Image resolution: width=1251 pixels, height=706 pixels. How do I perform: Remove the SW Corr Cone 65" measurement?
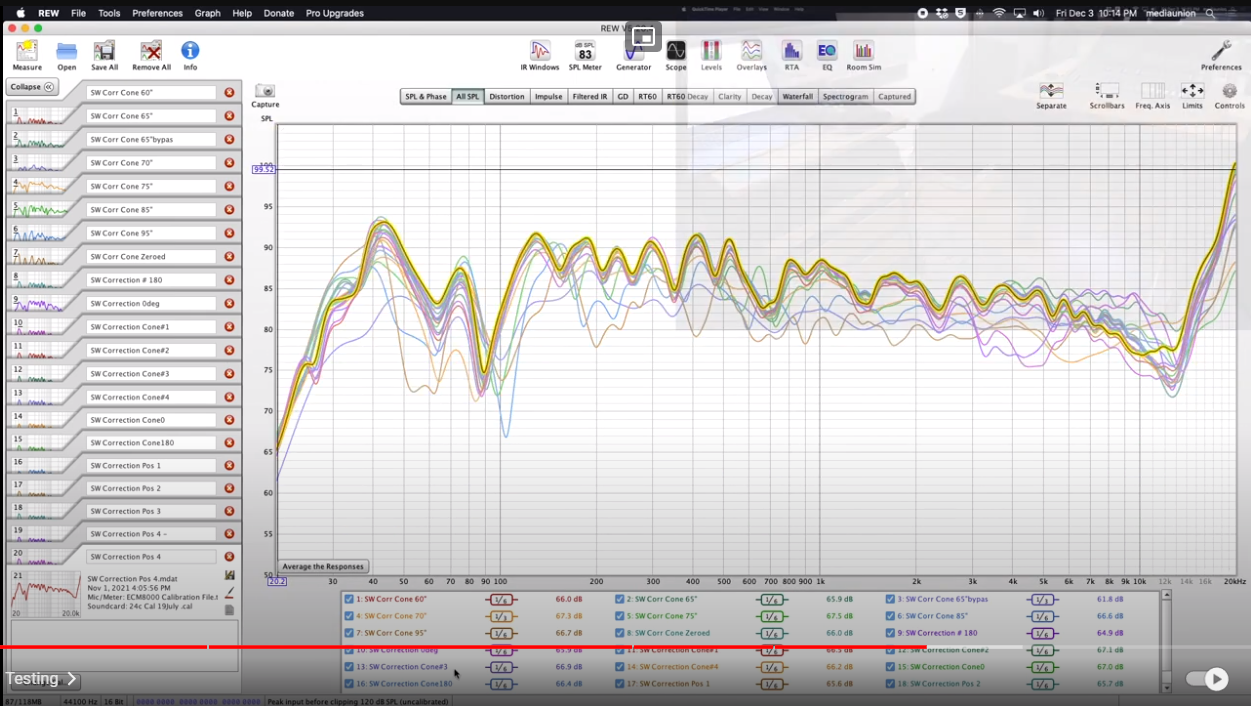point(229,116)
